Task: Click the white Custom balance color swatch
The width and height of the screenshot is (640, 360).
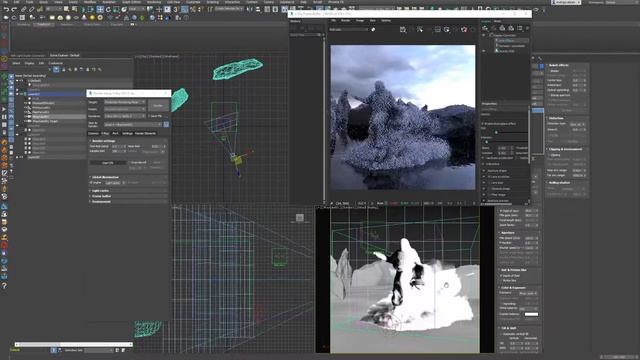Action: click(531, 314)
